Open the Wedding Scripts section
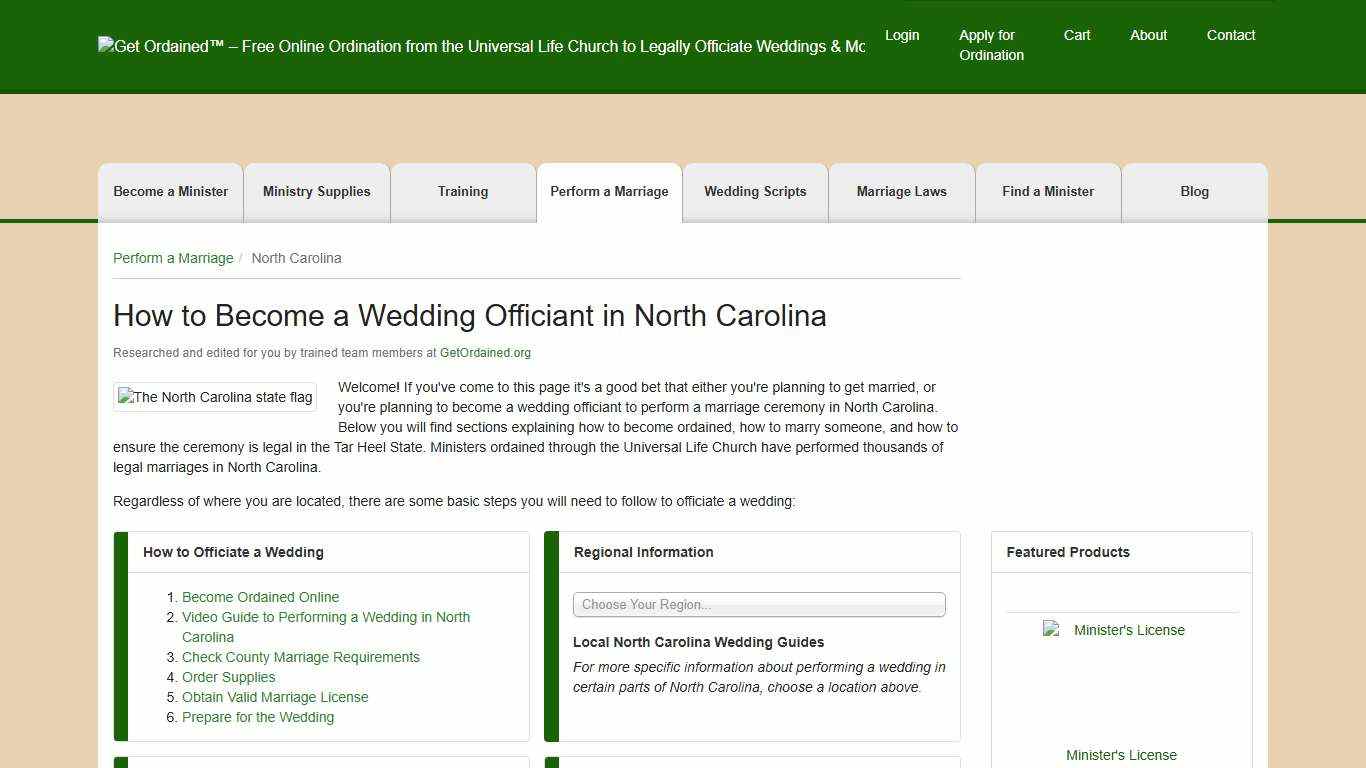The width and height of the screenshot is (1366, 768). point(755,191)
